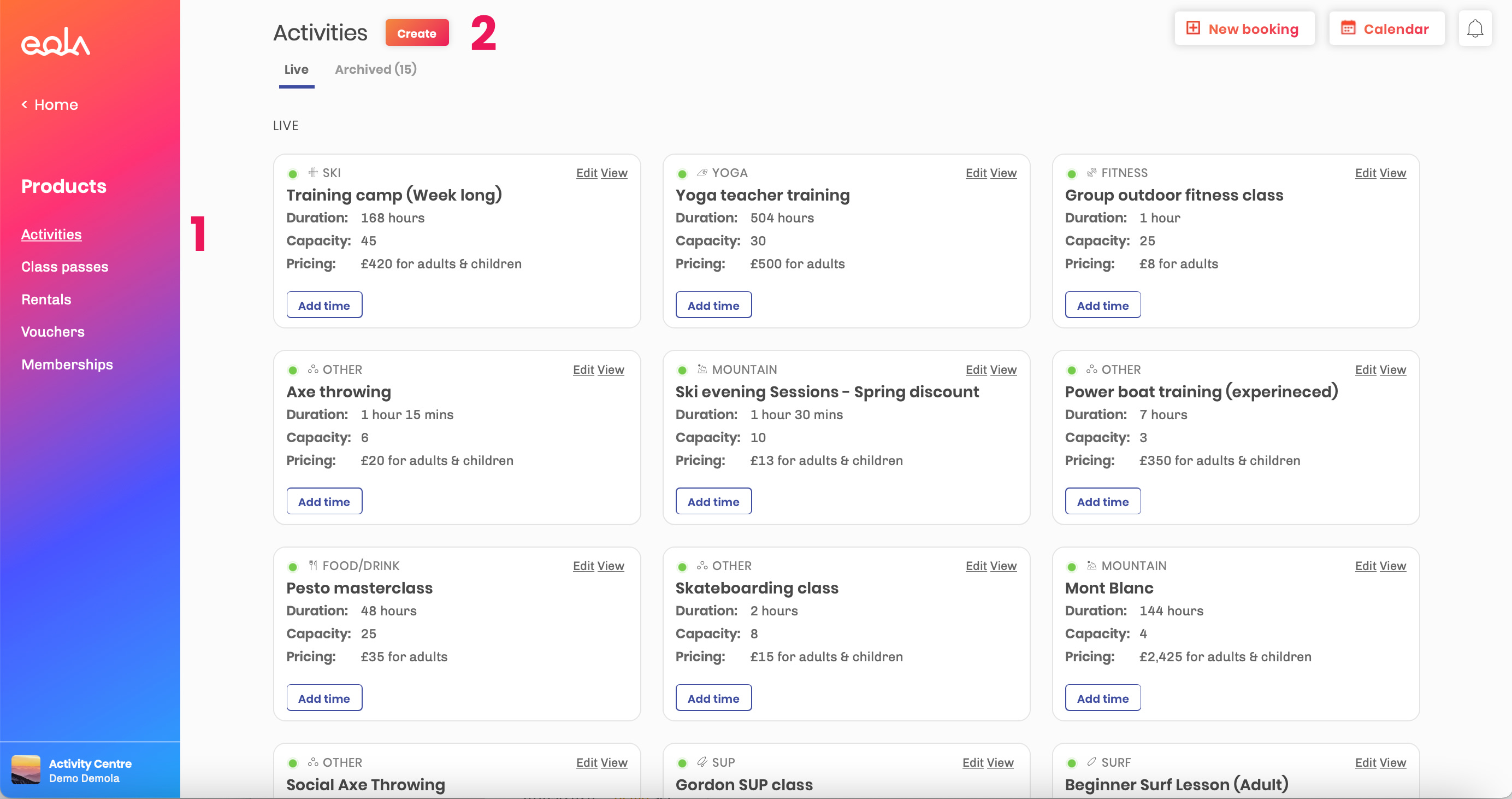Edit the Pesto masterclass activity
This screenshot has width=1512, height=799.
(x=583, y=565)
